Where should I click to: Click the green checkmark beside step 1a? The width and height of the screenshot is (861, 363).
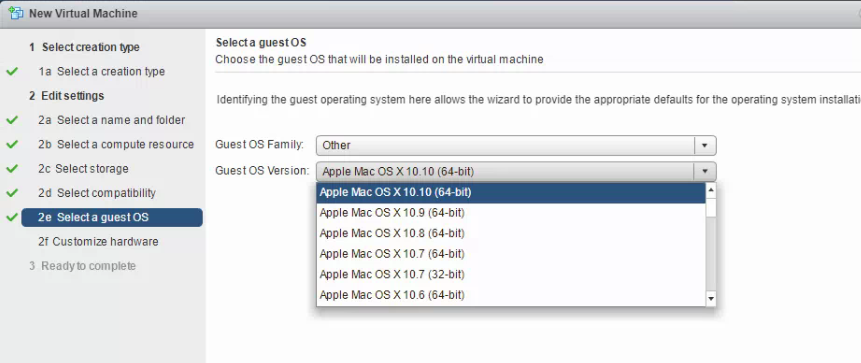click(x=12, y=71)
